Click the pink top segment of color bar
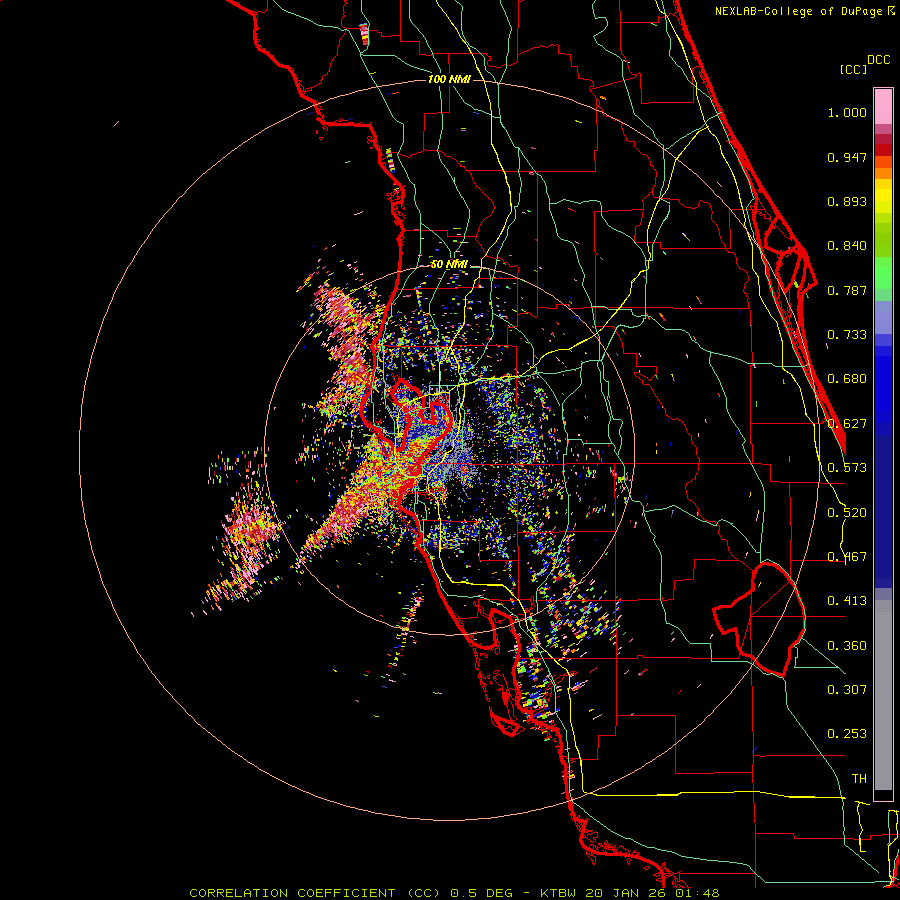Viewport: 900px width, 900px height. pos(883,107)
